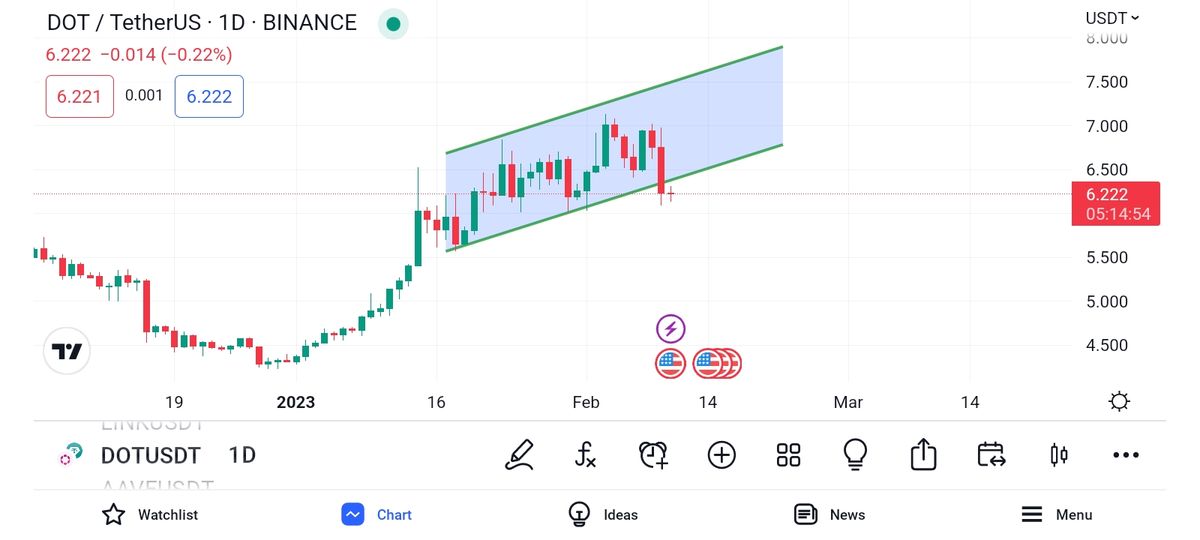Viewport: 1200px width, 540px height.
Task: Change the candlestick chart type icon
Action: coord(1058,455)
